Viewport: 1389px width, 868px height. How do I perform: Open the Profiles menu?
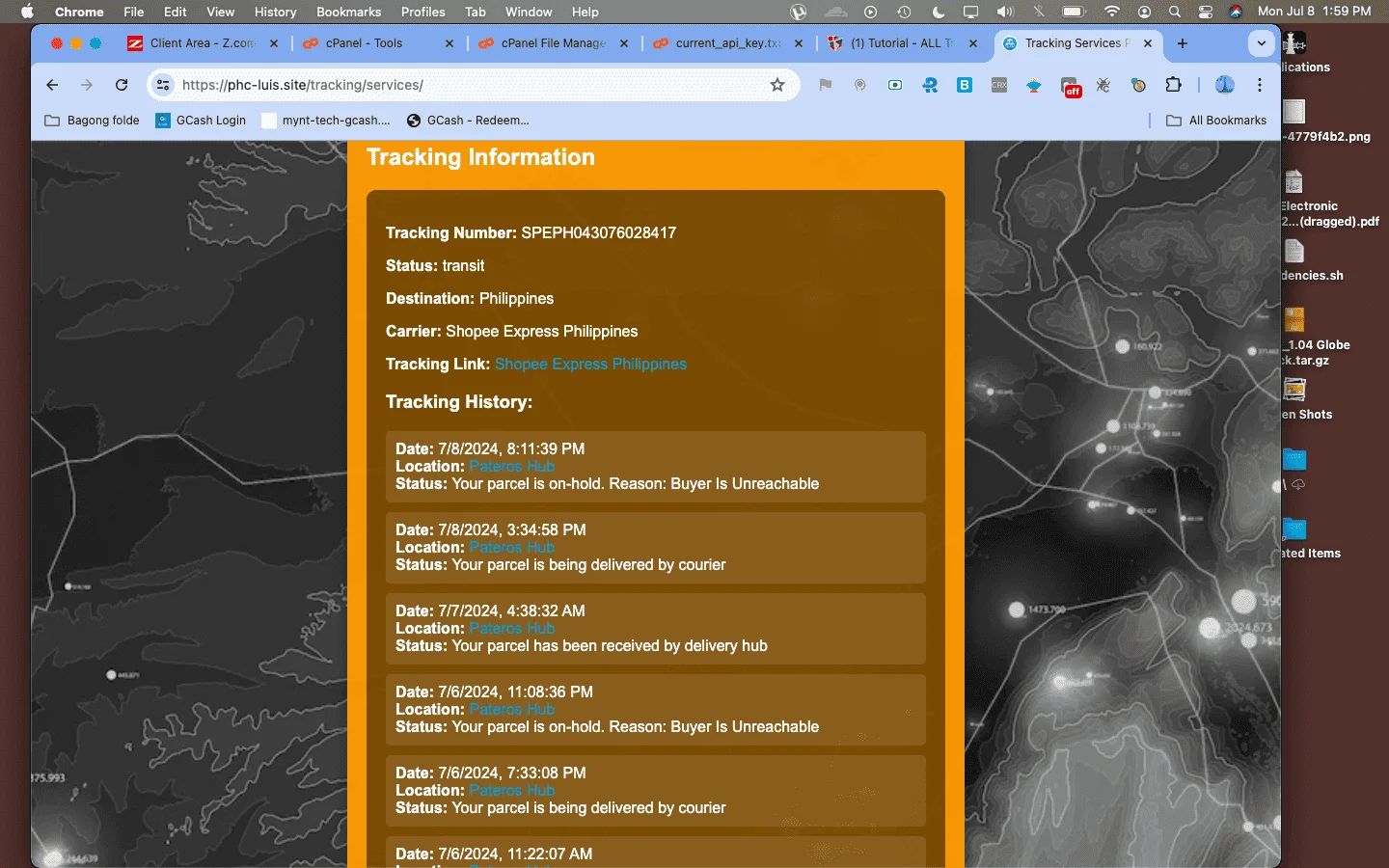click(x=423, y=12)
